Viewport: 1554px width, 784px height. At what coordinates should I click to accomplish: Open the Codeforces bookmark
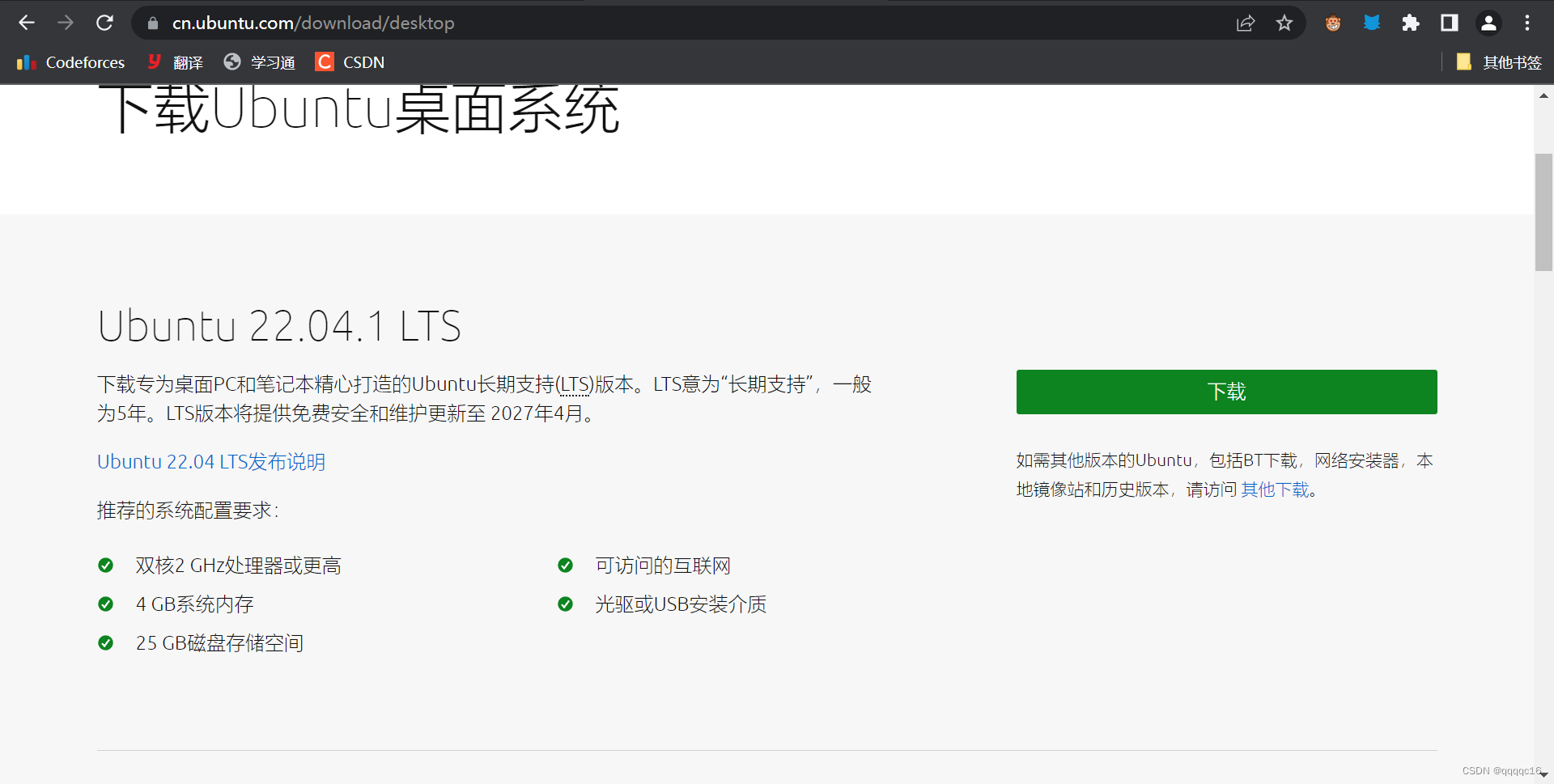(x=69, y=62)
